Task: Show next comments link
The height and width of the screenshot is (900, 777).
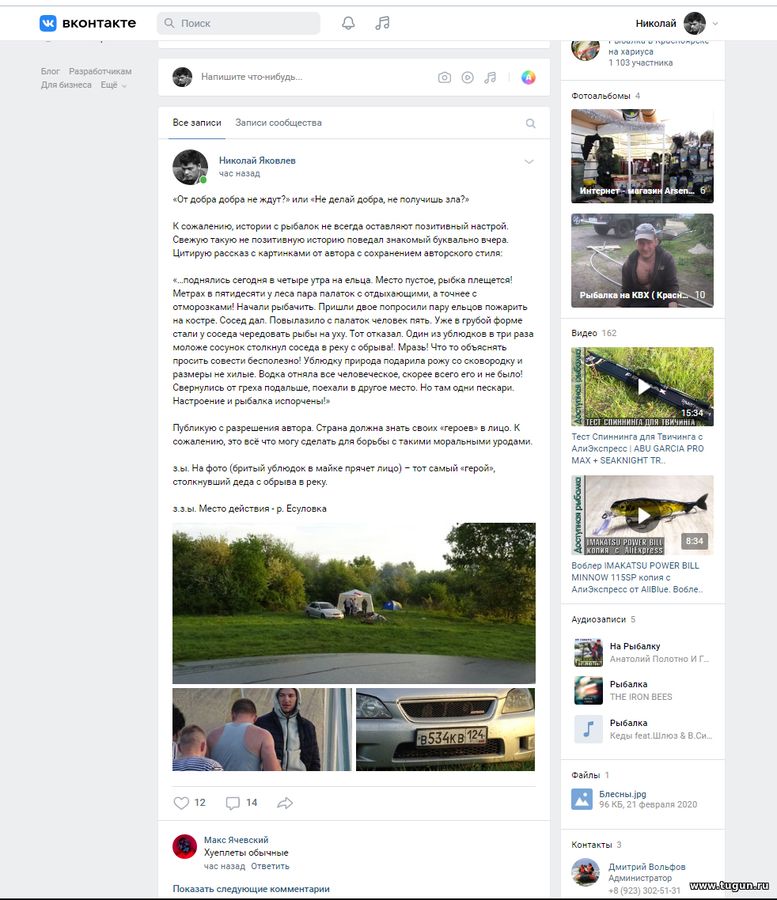Action: tap(251, 889)
